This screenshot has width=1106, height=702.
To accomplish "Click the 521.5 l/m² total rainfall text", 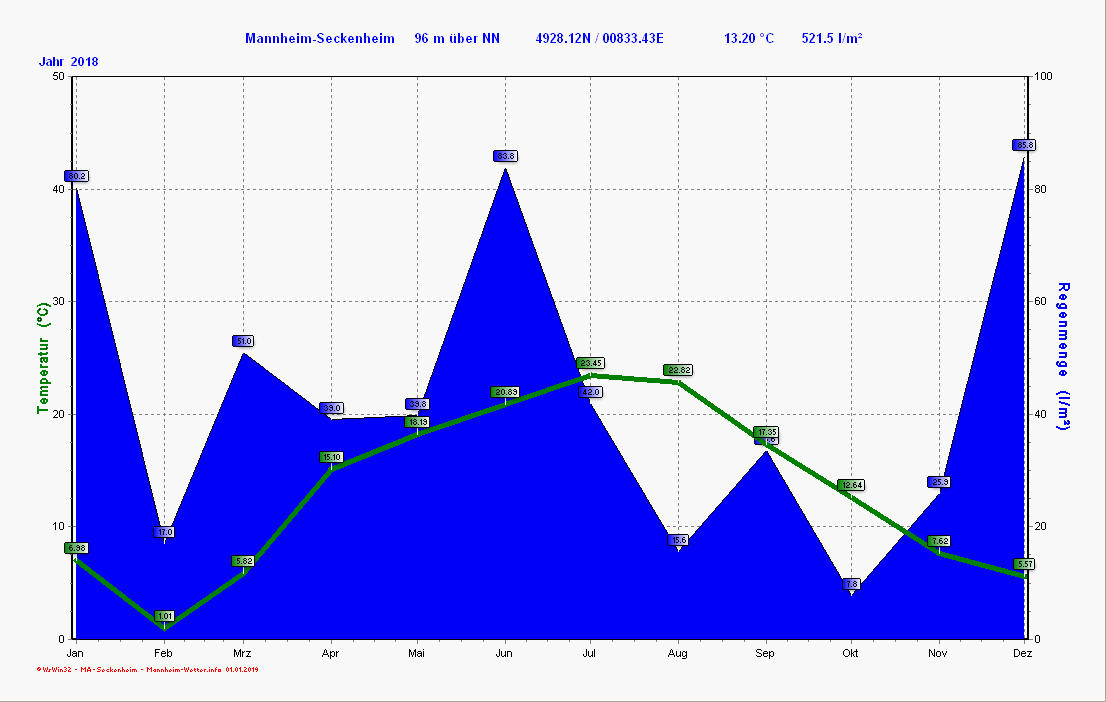I will (x=832, y=38).
